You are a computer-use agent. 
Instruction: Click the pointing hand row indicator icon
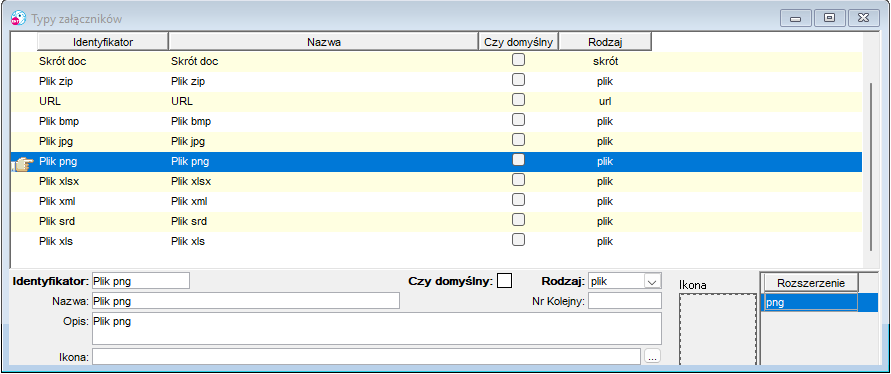click(x=23, y=163)
